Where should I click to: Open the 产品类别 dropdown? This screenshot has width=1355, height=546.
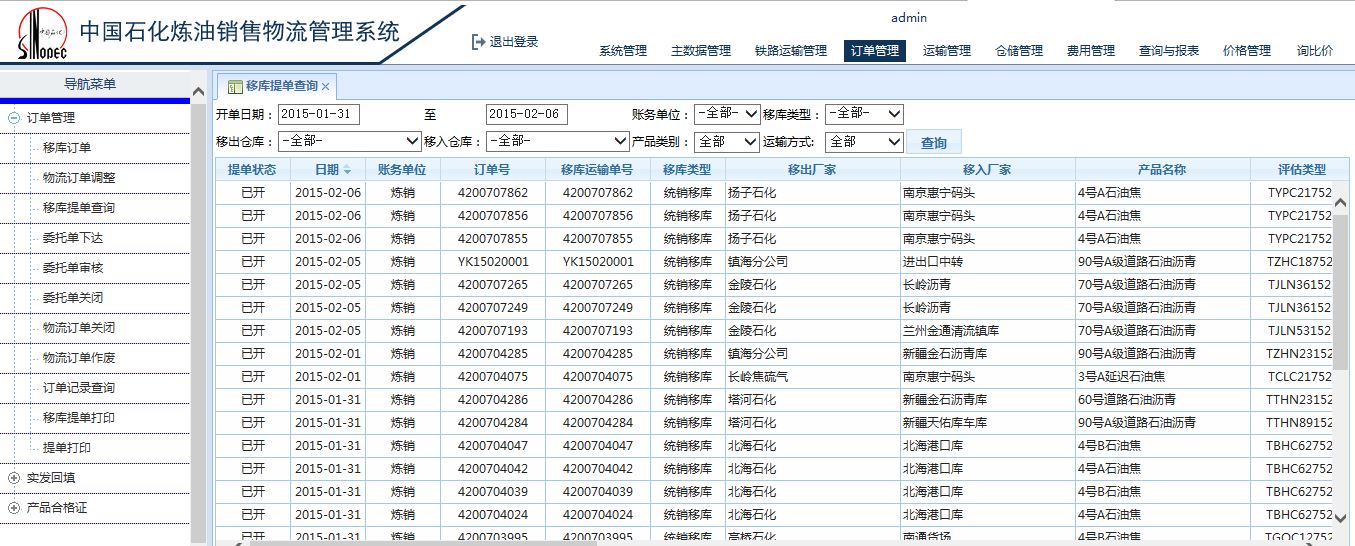(x=727, y=142)
